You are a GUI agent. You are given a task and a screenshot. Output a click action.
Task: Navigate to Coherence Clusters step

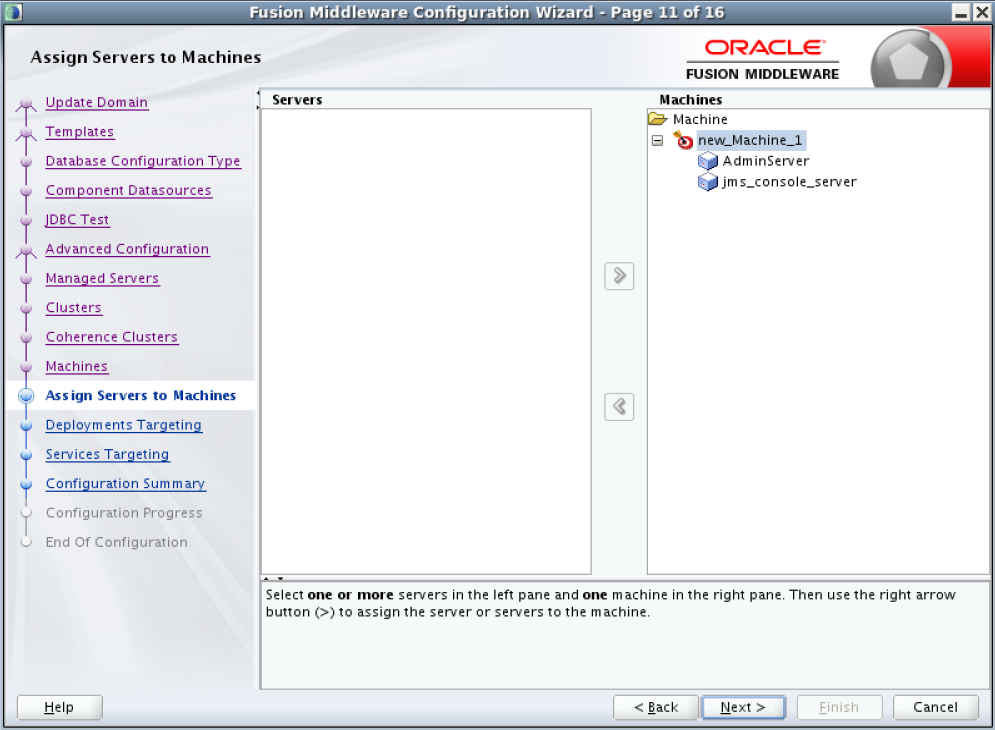coord(112,337)
